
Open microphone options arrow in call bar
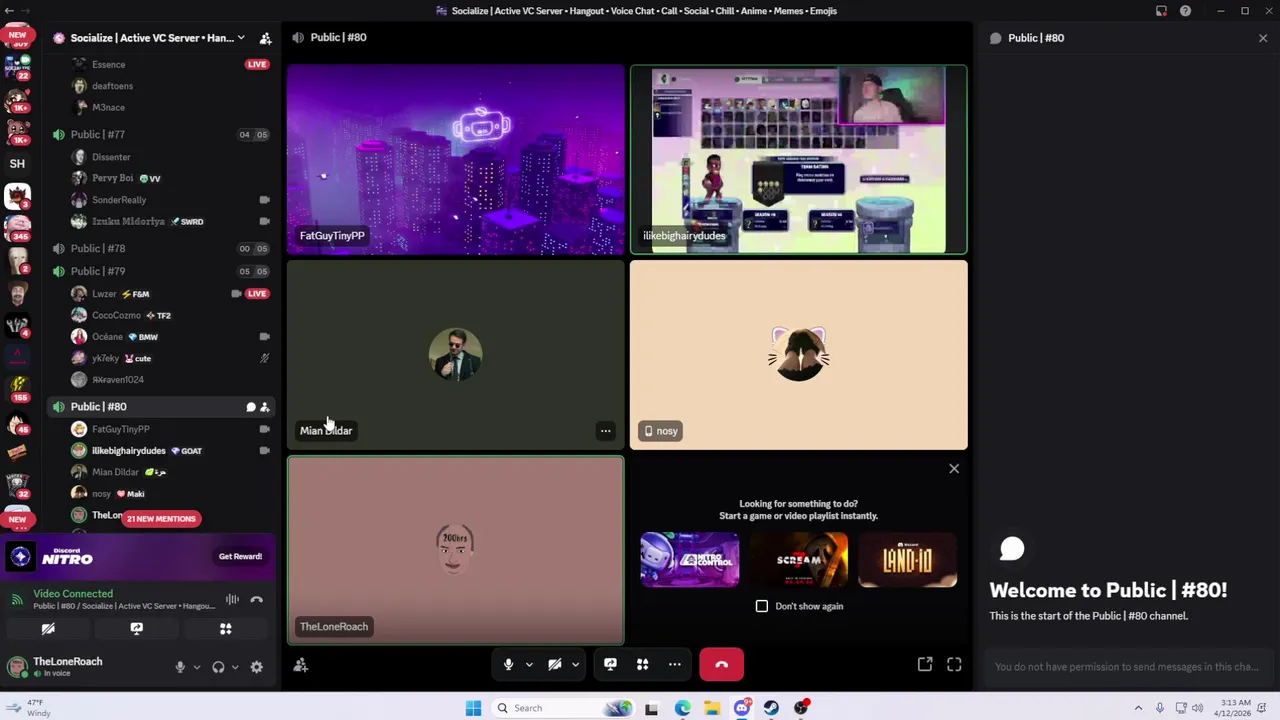[529, 664]
